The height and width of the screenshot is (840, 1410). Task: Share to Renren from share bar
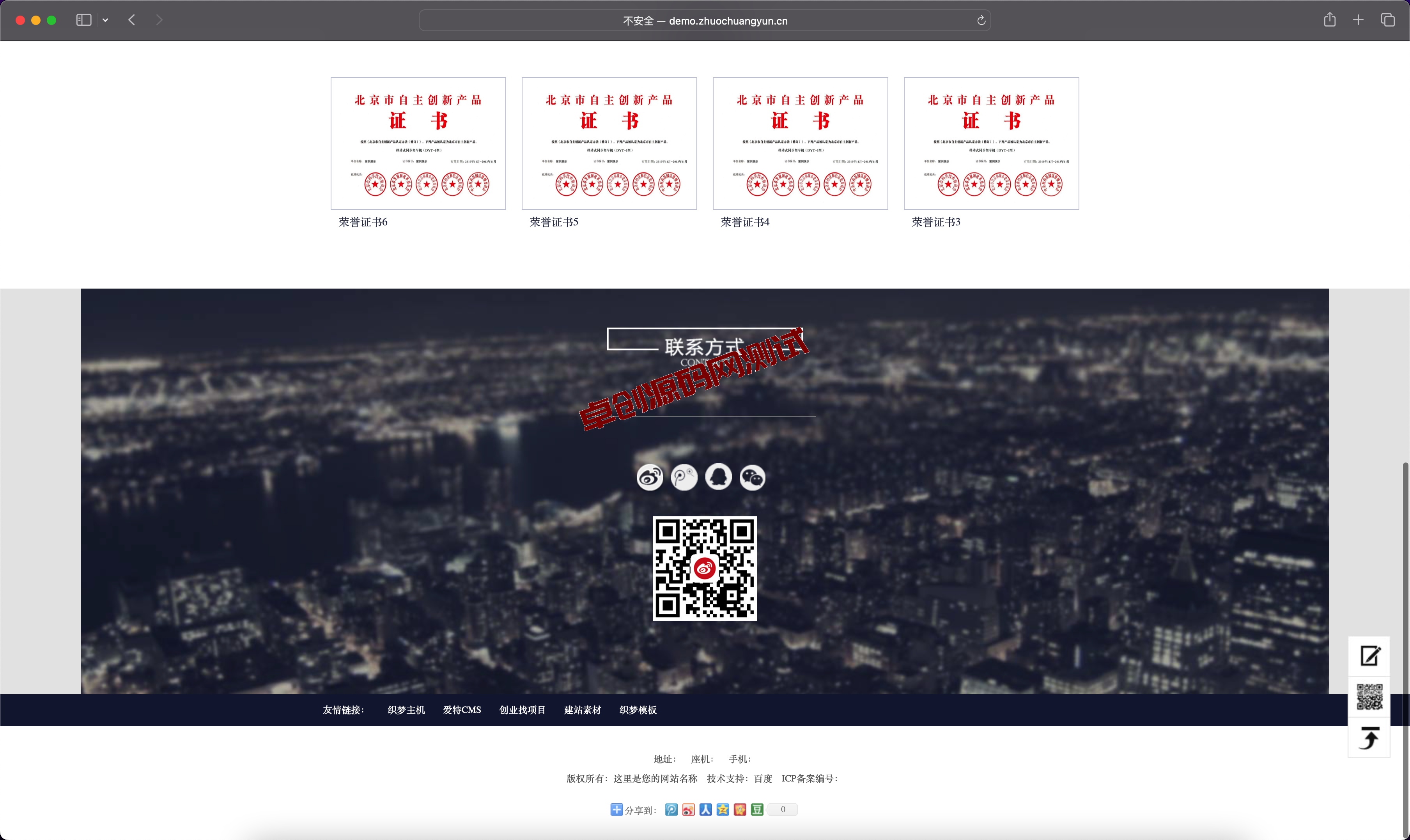(x=705, y=810)
